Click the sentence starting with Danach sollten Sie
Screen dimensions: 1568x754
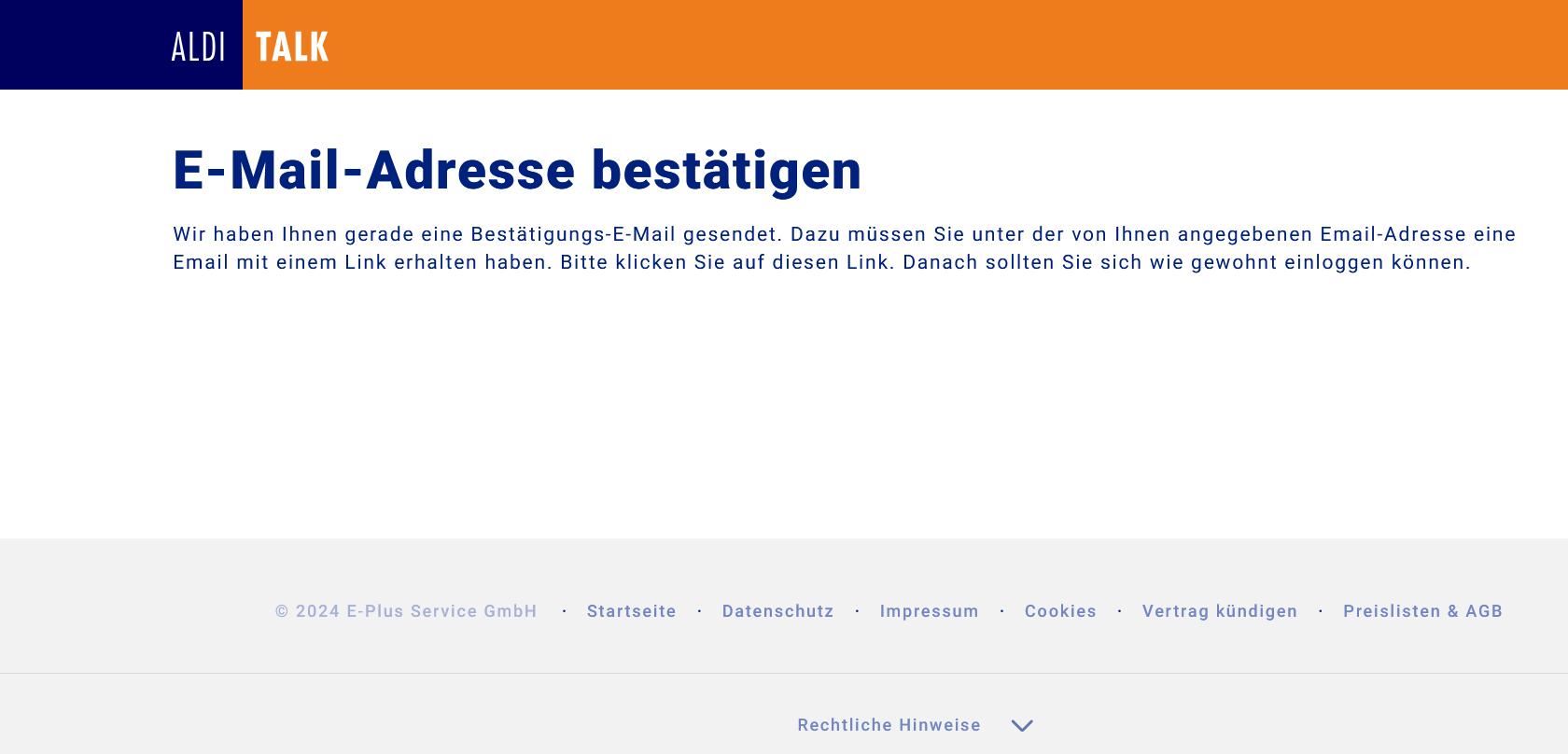point(1185,262)
